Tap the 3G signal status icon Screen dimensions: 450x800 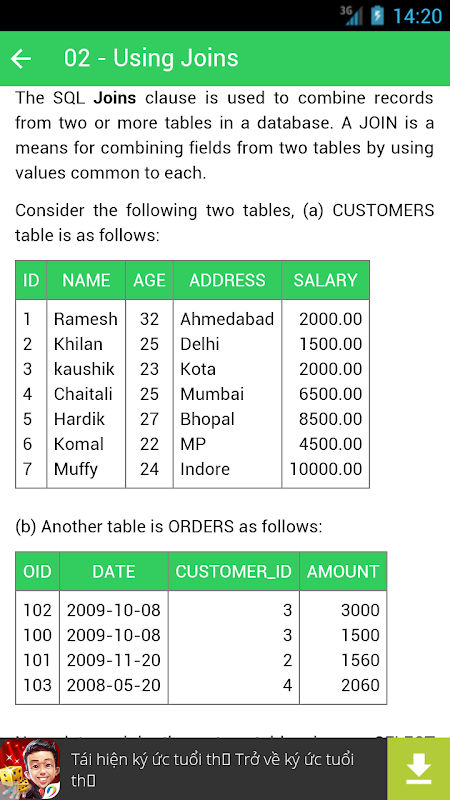351,15
